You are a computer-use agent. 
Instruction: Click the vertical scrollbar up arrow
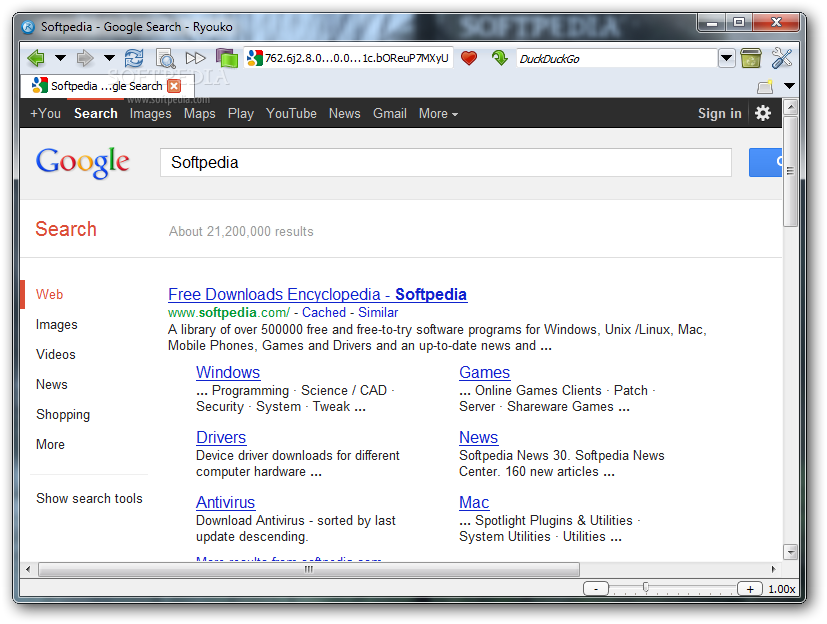(x=790, y=108)
